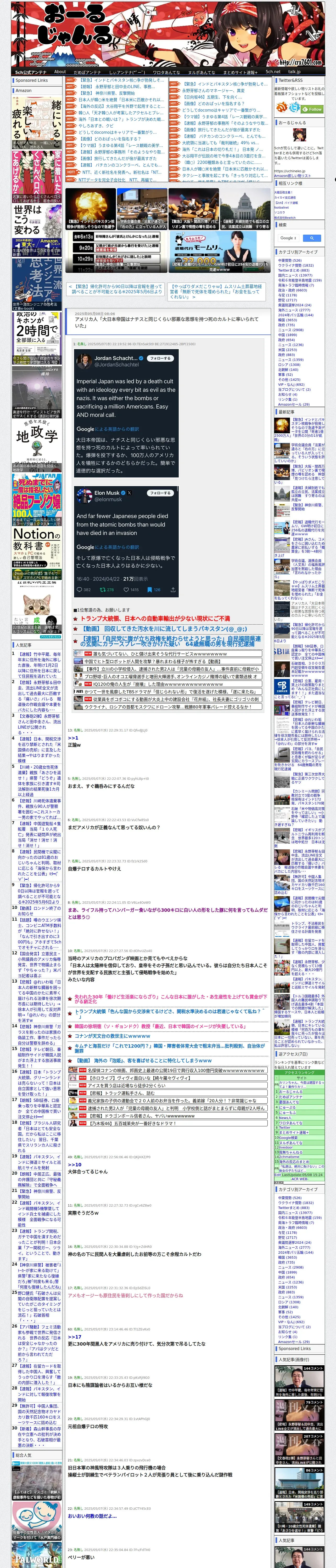Click verified badge next to Jordan Schachtel
This screenshot has width=336, height=1568.
141,358
